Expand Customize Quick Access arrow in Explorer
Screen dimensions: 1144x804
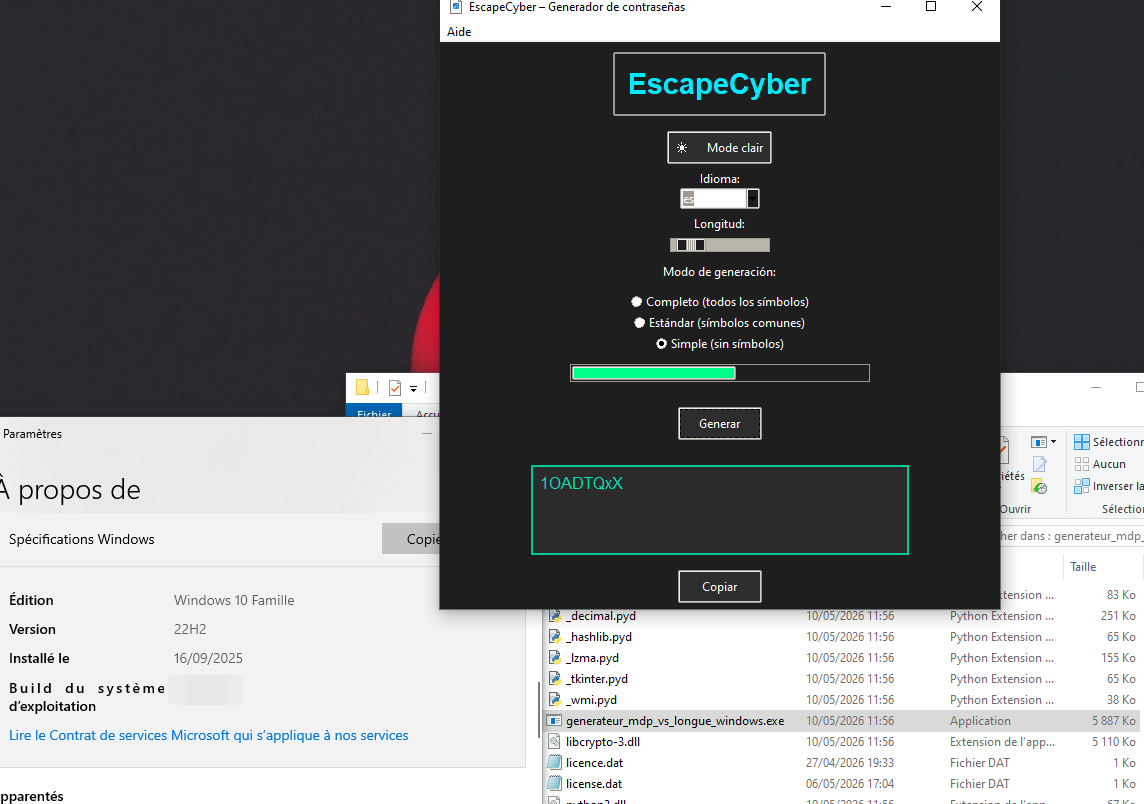click(414, 389)
